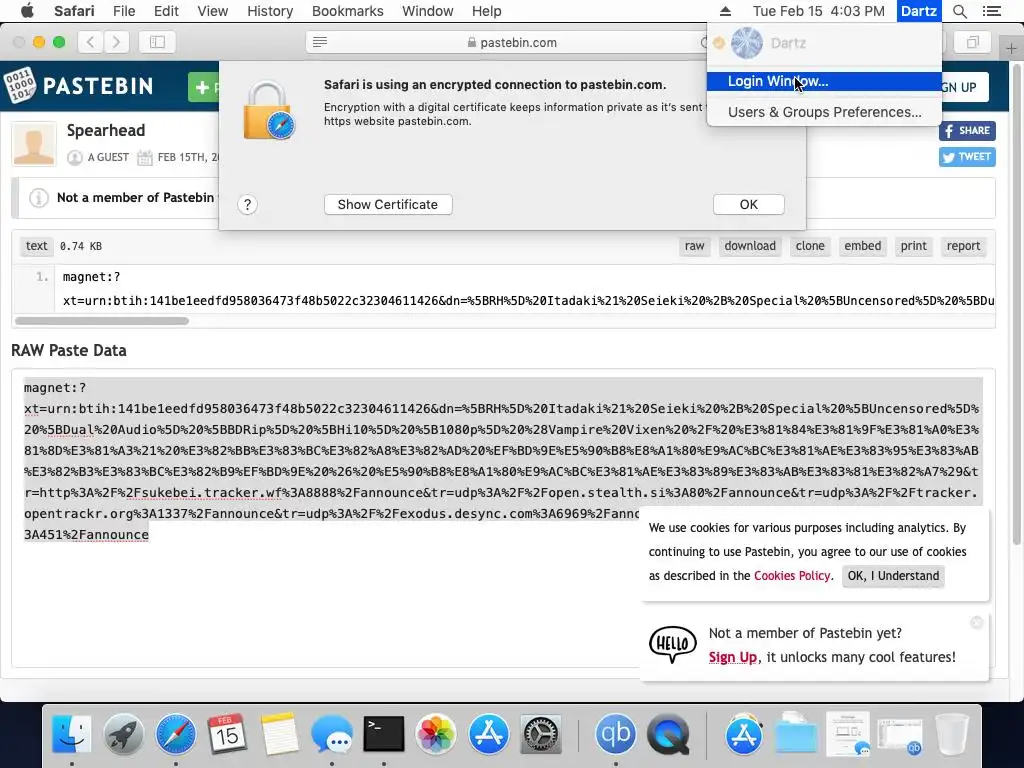Click Show Certificate button
The width and height of the screenshot is (1024, 768).
(388, 204)
